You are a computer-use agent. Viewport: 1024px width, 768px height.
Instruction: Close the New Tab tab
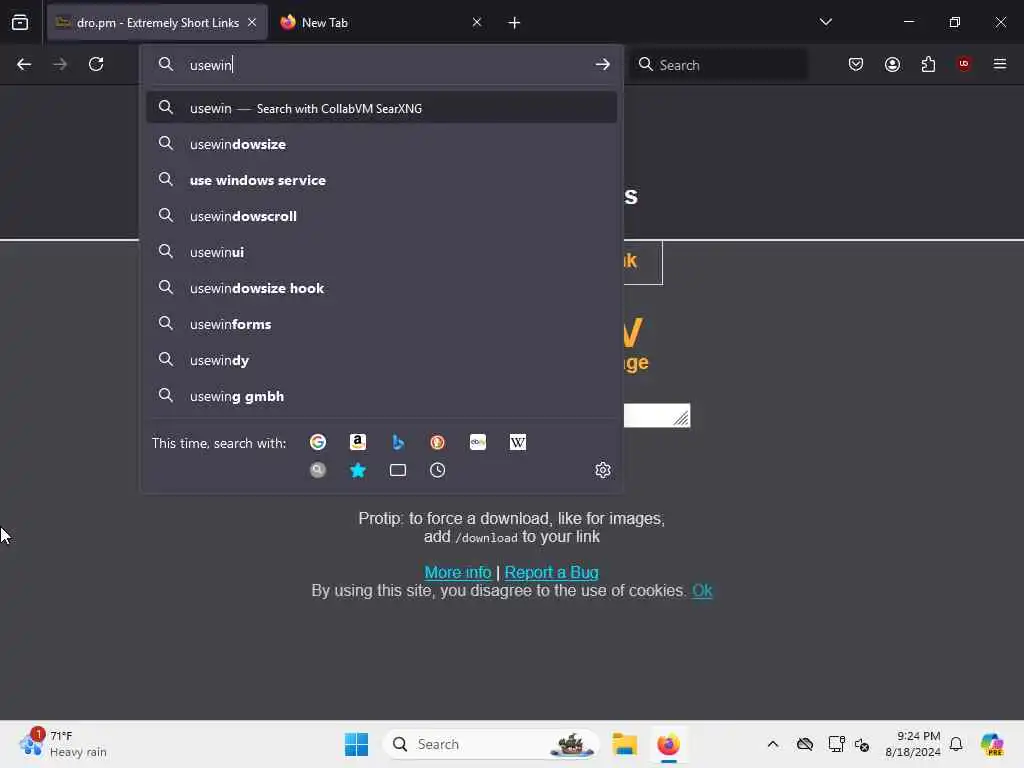click(x=477, y=22)
